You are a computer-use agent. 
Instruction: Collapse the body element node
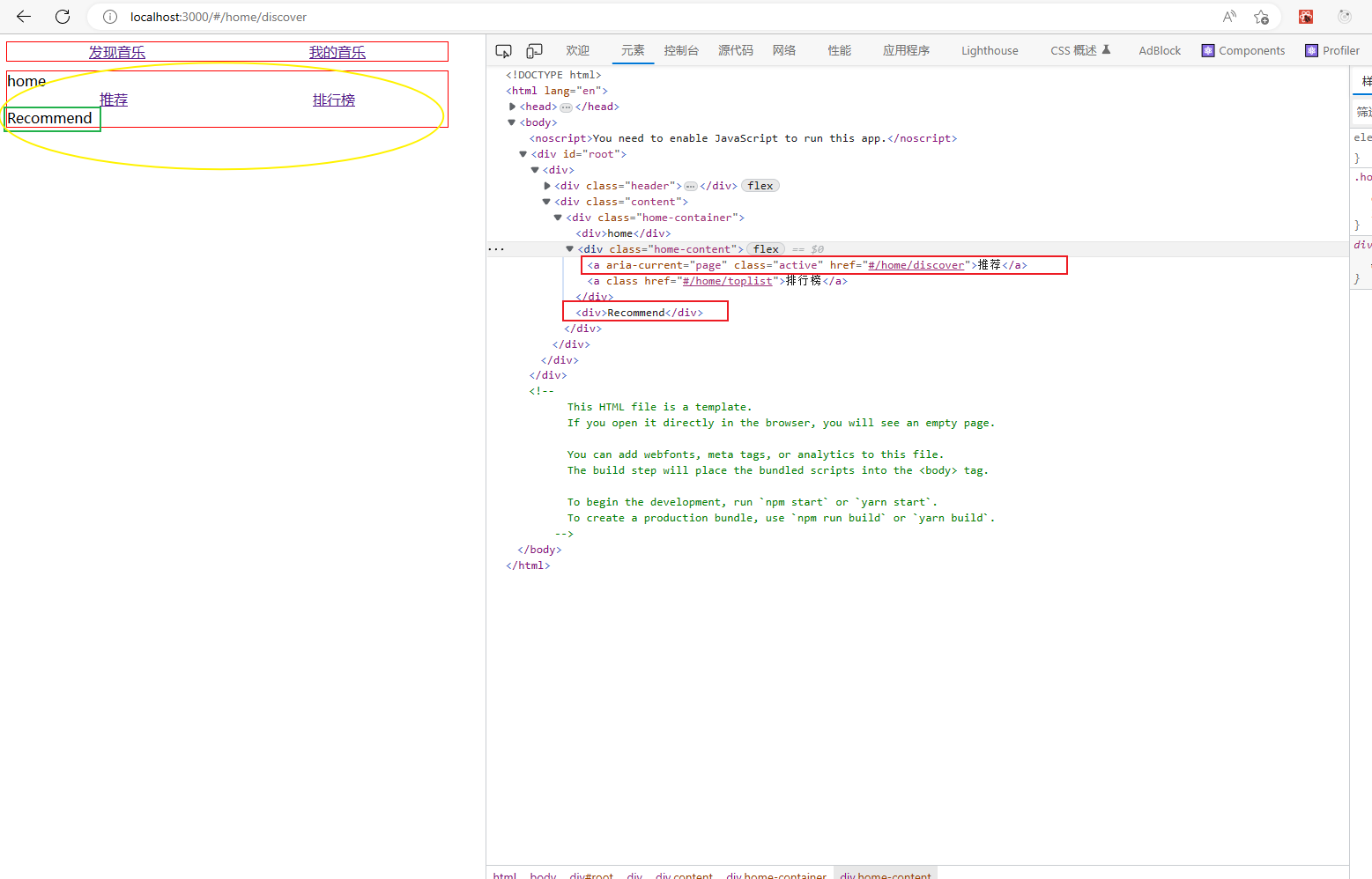click(512, 122)
